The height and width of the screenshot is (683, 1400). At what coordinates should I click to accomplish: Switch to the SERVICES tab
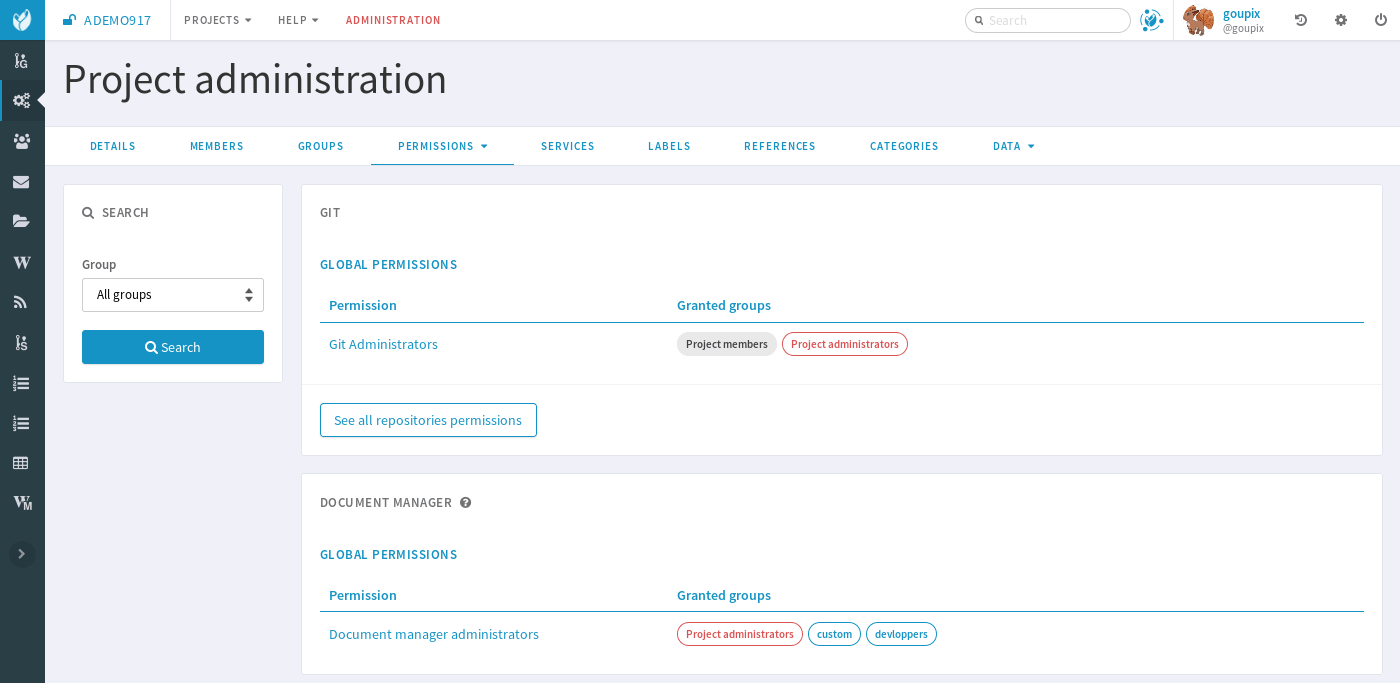567,146
